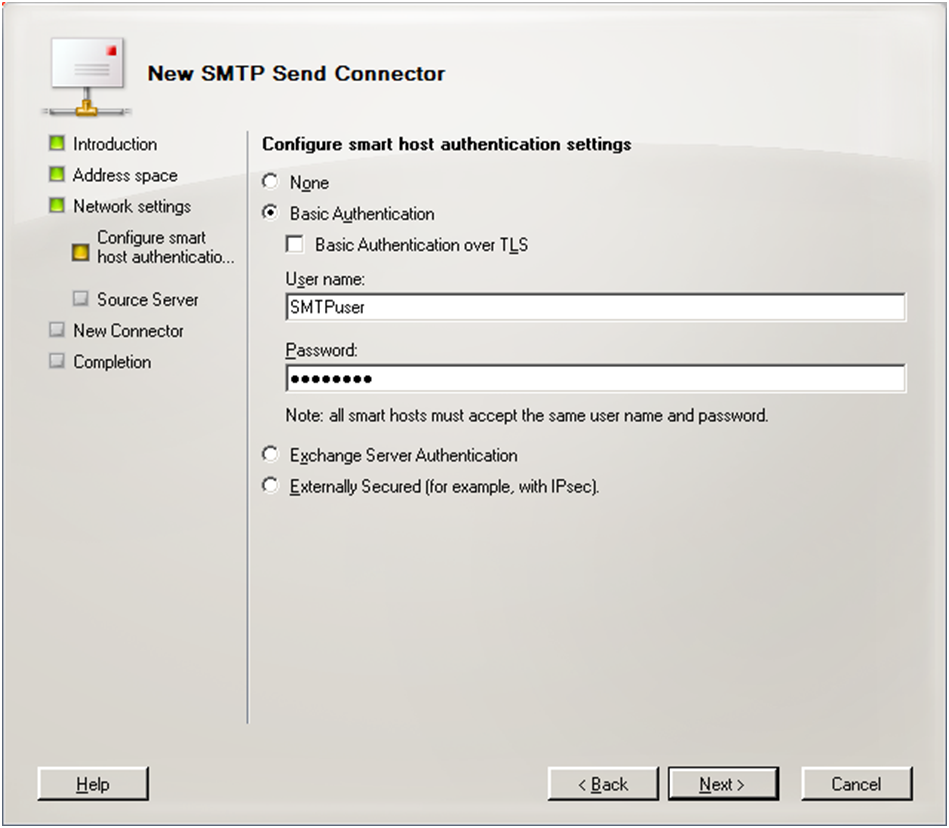Click the gray status square beside Source Server
Screen dimensions: 949x828
[81, 298]
